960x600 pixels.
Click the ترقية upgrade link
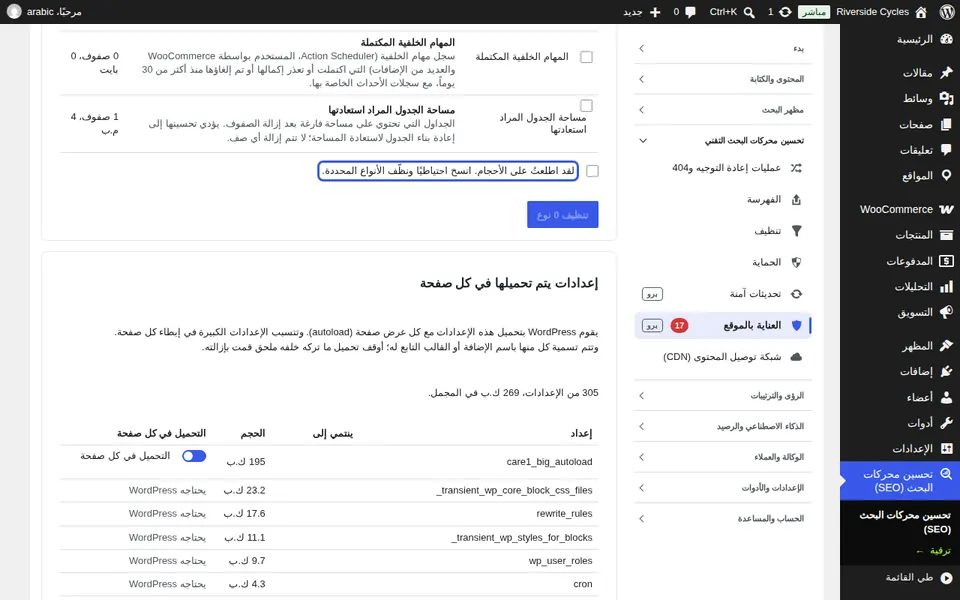(933, 551)
